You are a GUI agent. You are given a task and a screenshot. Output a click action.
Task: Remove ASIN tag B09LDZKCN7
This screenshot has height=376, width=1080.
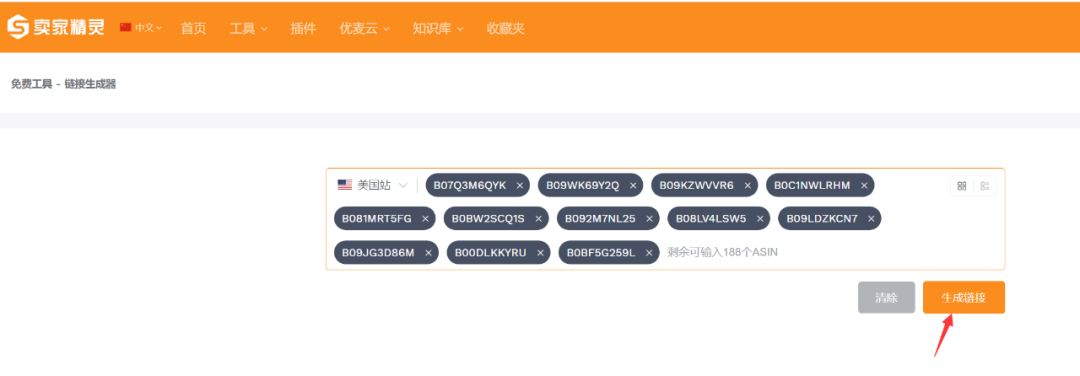point(871,219)
